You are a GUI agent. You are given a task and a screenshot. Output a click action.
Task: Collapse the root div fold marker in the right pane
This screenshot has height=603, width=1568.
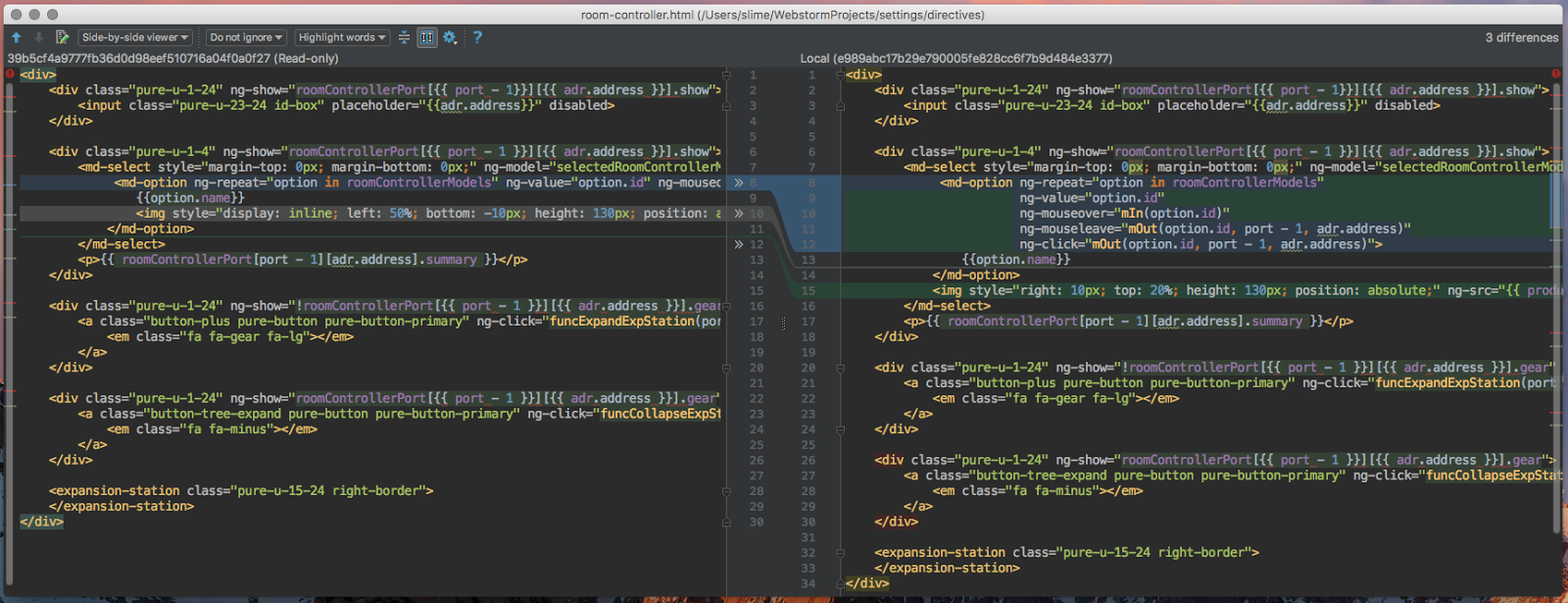click(x=840, y=75)
